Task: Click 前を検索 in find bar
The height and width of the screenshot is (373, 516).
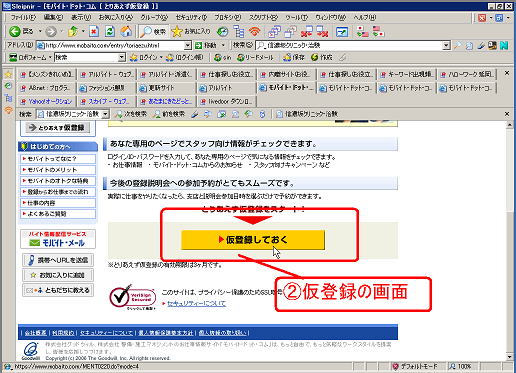Action: (169, 114)
